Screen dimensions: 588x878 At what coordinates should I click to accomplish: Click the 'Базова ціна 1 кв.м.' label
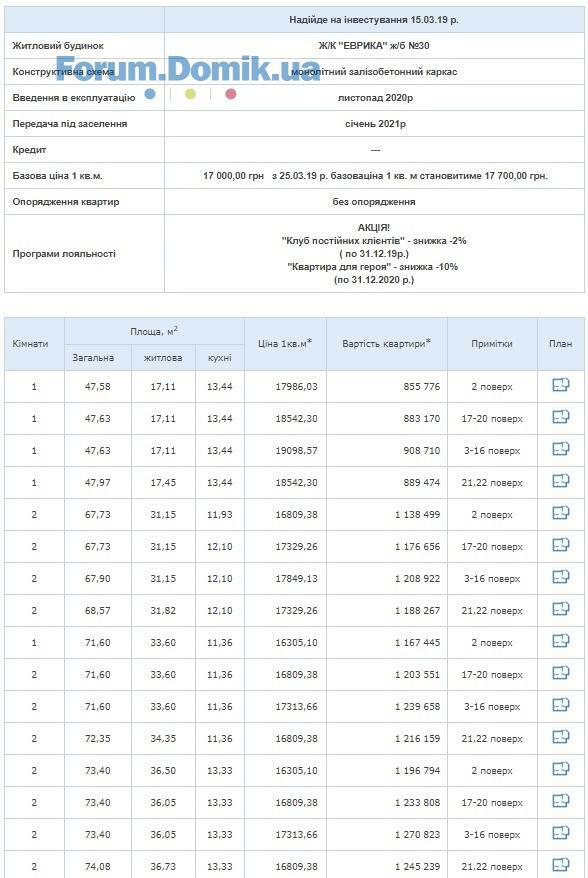click(58, 175)
